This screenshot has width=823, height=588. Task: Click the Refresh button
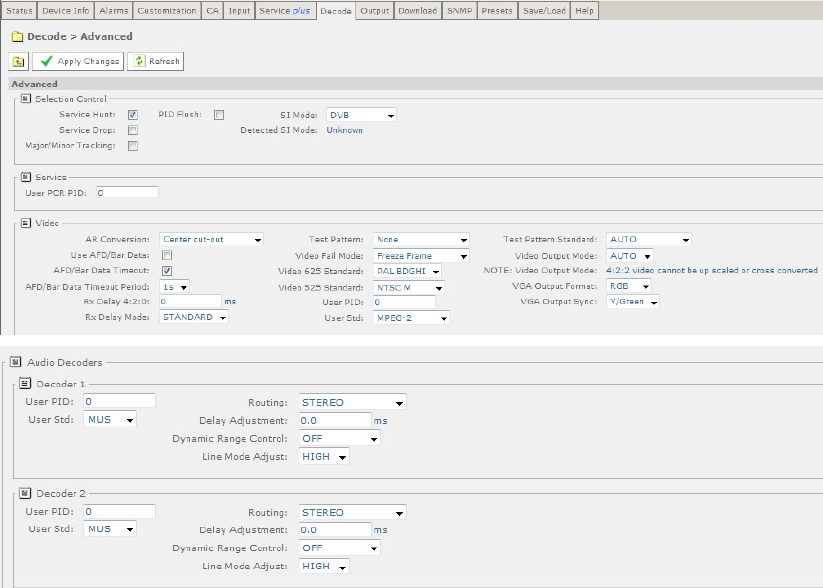click(157, 61)
